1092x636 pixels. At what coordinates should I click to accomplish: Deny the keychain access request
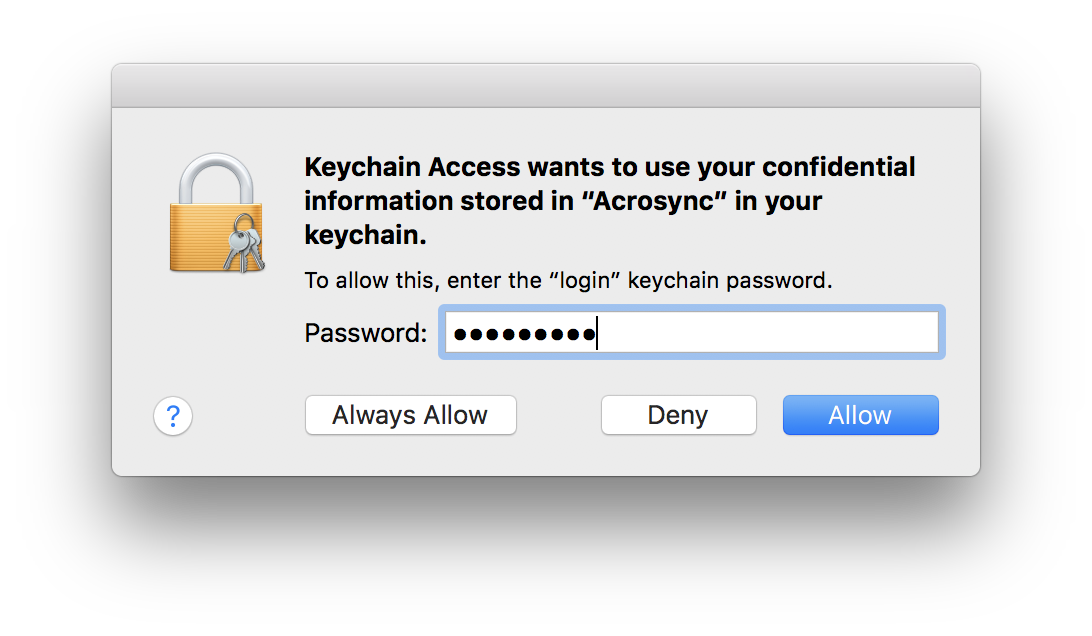point(678,415)
